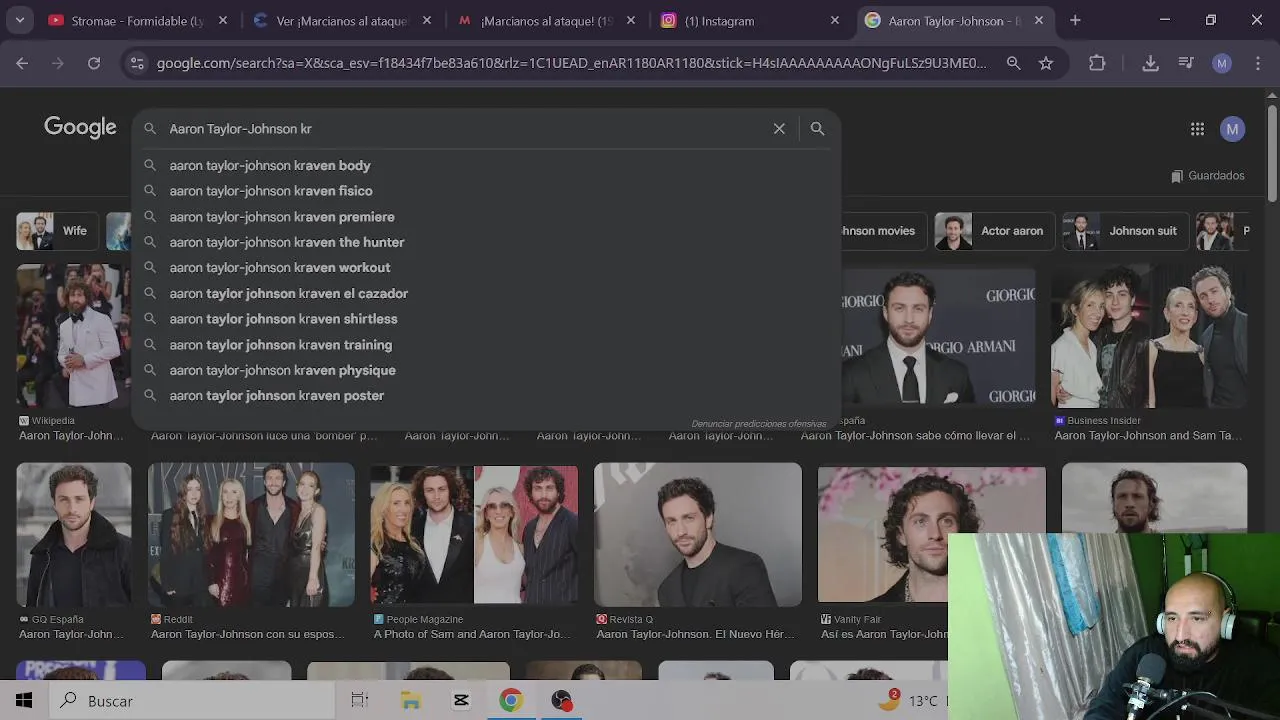Click Denunciar predicciones ofensivas link

pos(759,424)
